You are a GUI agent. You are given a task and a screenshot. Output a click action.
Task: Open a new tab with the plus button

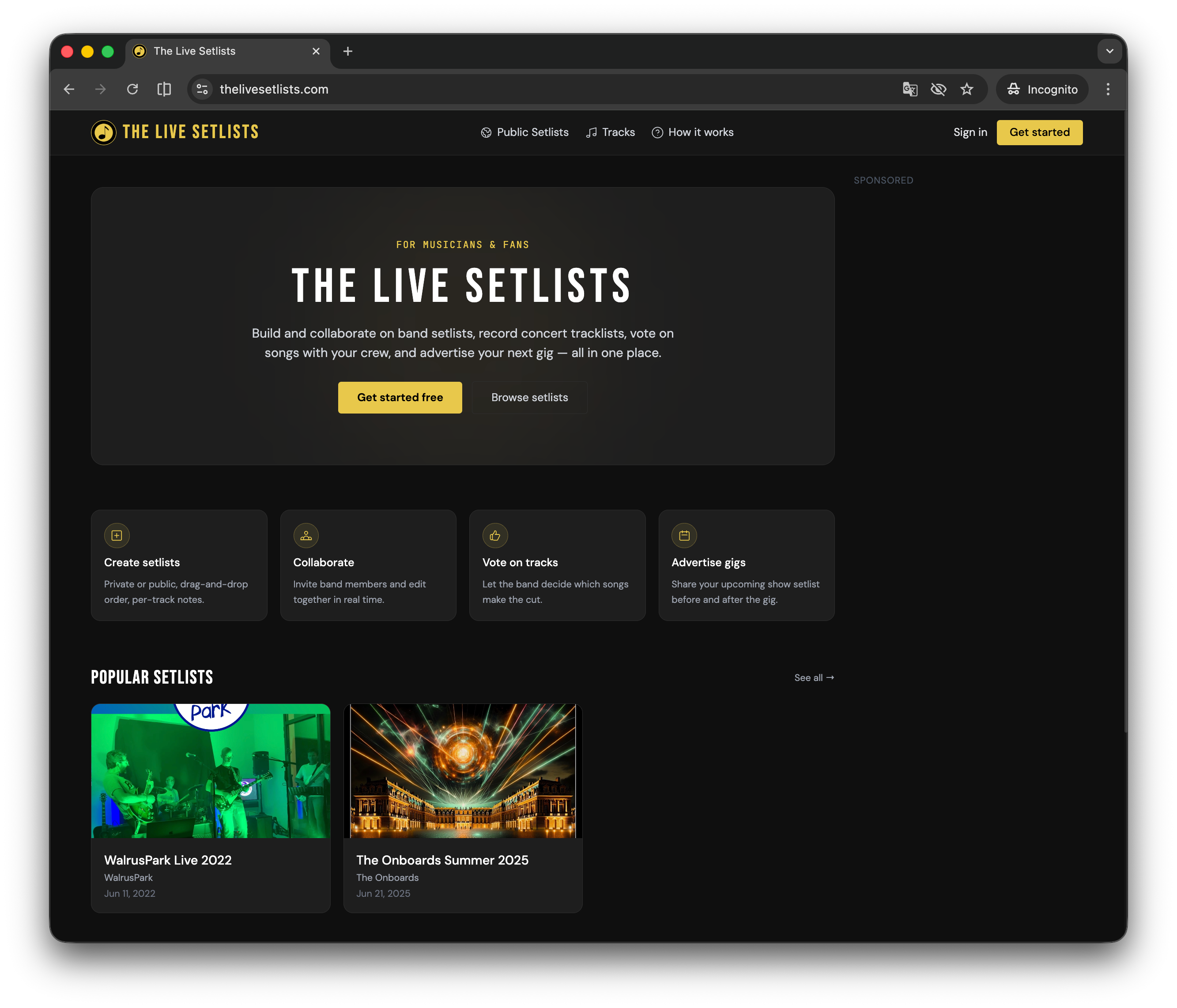348,51
